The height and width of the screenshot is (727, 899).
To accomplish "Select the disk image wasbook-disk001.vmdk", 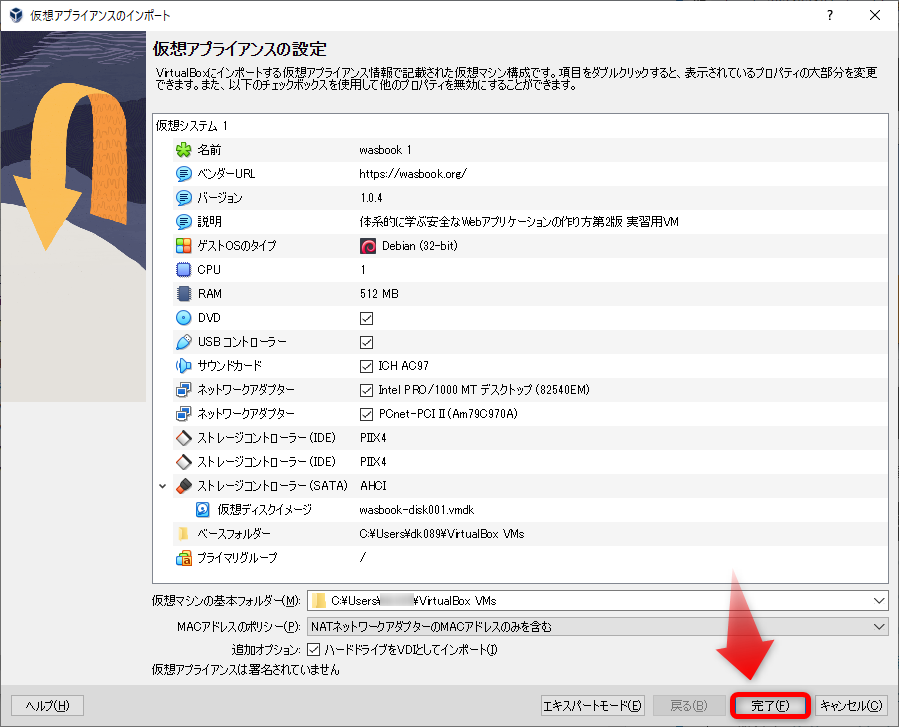I will [417, 510].
